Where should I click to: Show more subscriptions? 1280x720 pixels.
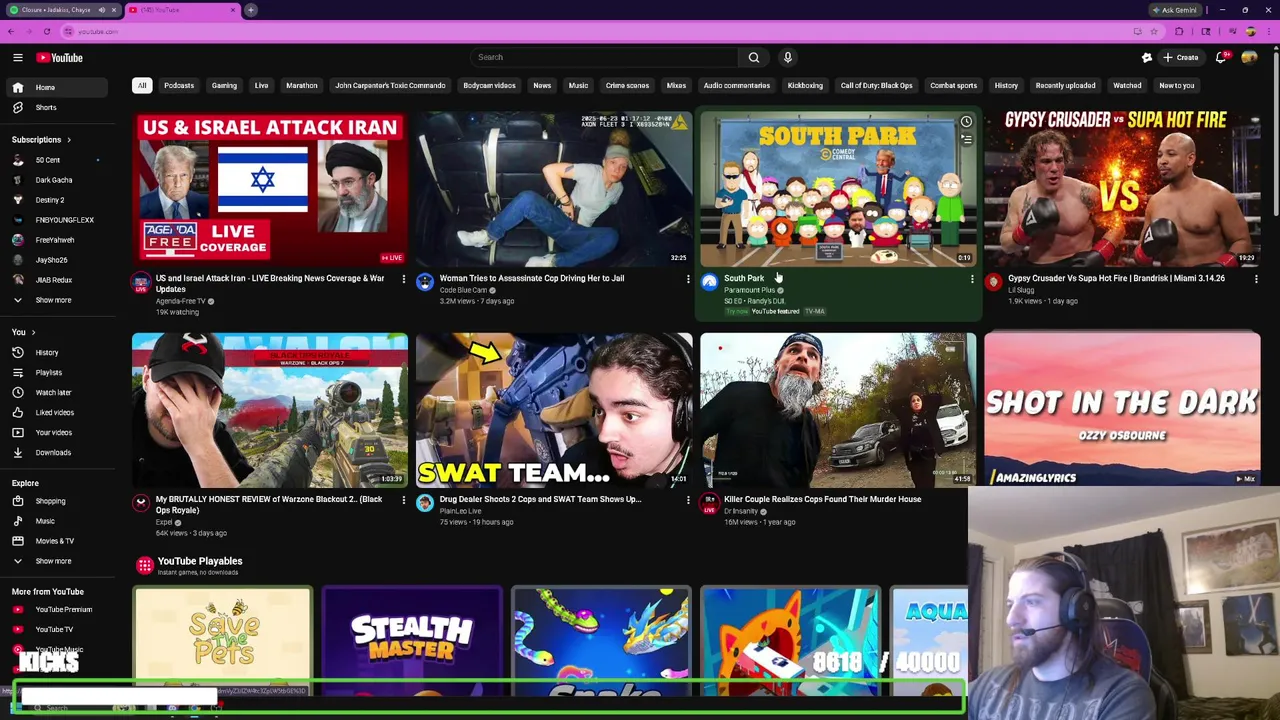click(56, 300)
